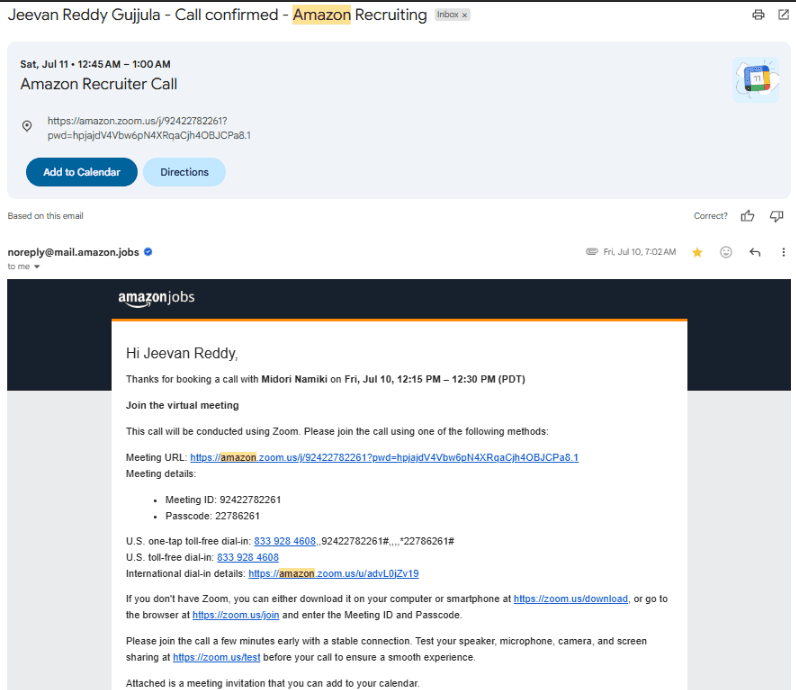Click the sender address noreply@mail.amazon.jobs
The height and width of the screenshot is (690, 796).
[73, 252]
